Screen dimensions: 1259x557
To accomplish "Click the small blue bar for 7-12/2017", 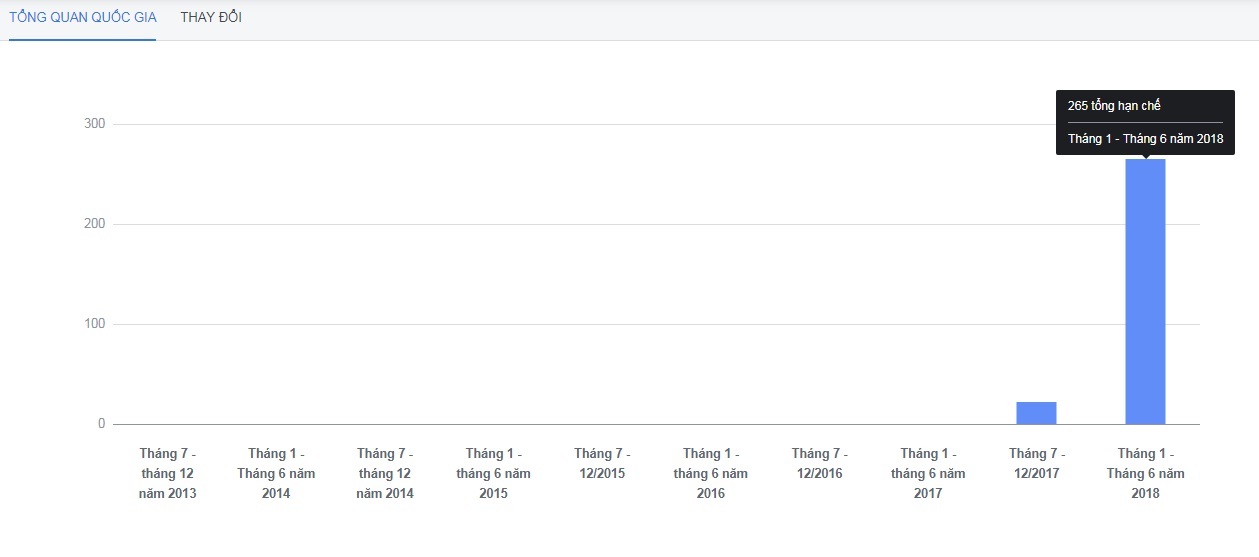I will (x=1036, y=413).
